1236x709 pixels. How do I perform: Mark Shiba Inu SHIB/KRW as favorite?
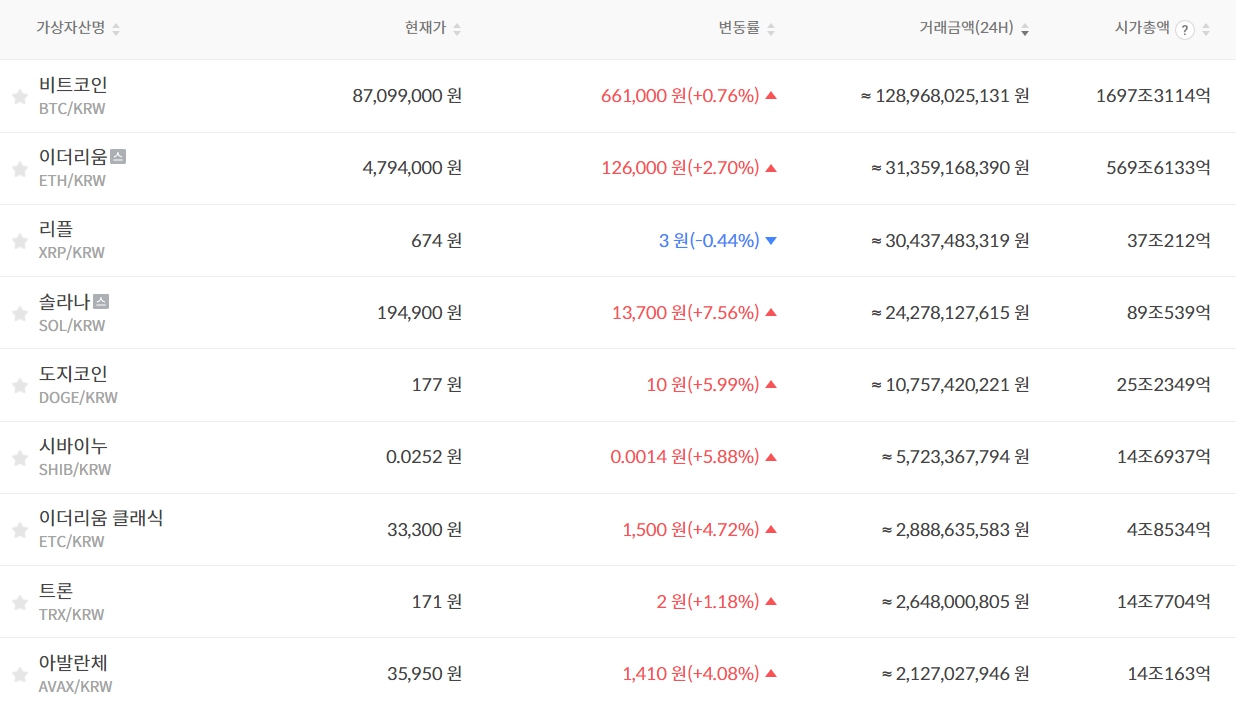19,458
